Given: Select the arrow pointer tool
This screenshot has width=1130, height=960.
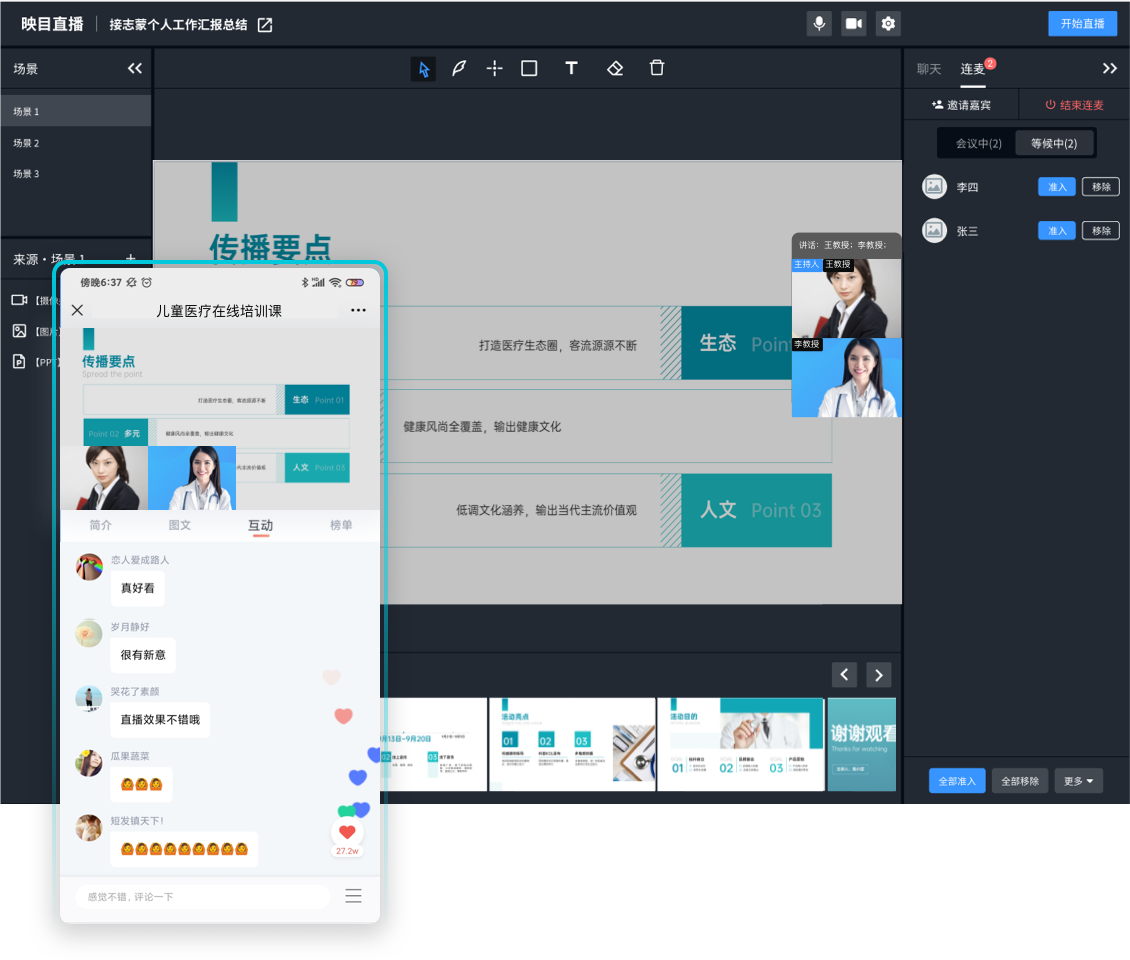Looking at the screenshot, I should pos(423,69).
